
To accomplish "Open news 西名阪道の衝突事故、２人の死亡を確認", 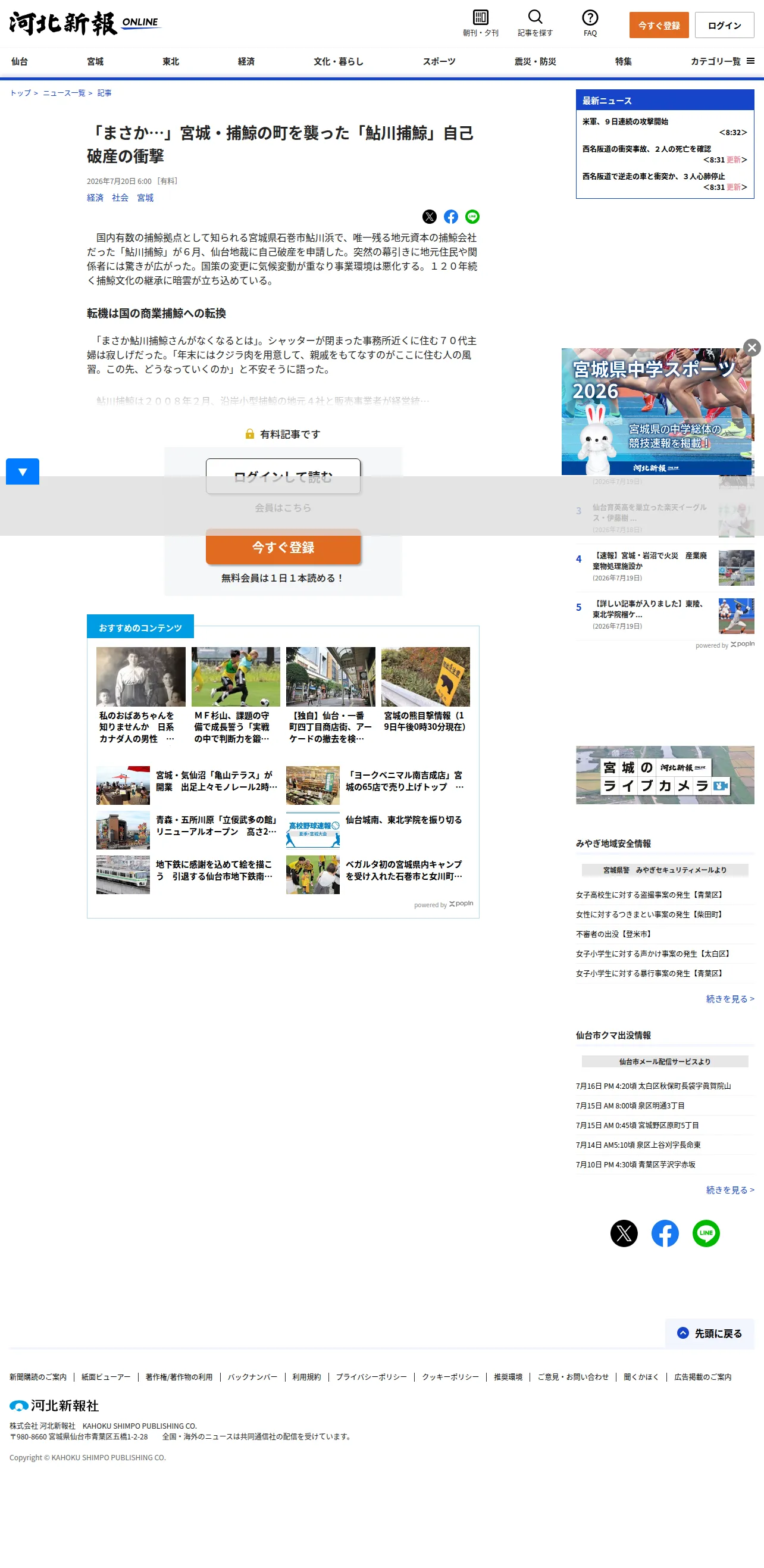I will coord(647,149).
